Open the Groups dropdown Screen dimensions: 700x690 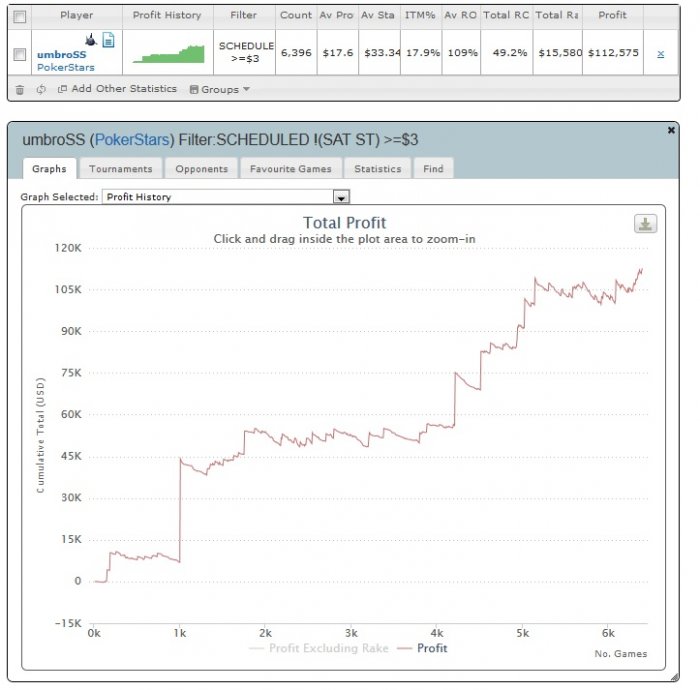220,89
